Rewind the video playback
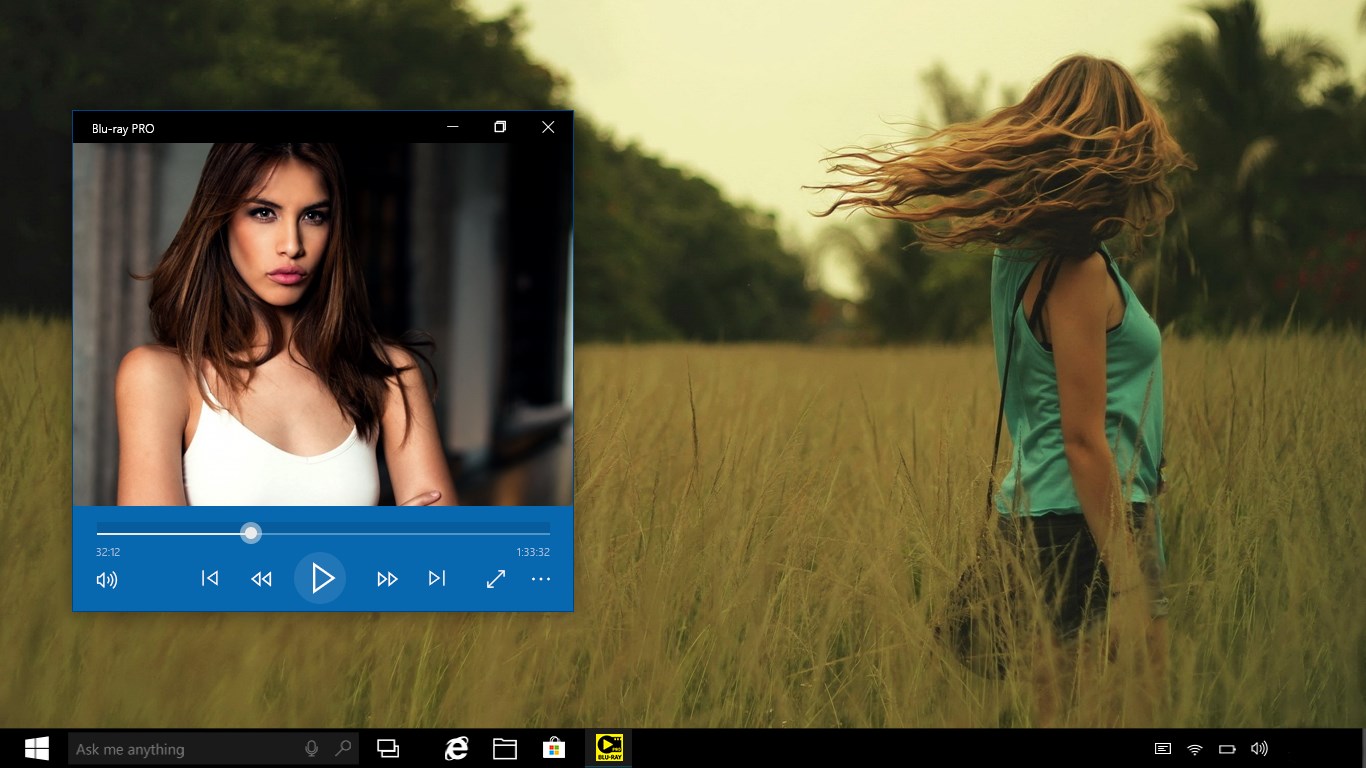Screen dimensions: 1366x768 (x=261, y=578)
